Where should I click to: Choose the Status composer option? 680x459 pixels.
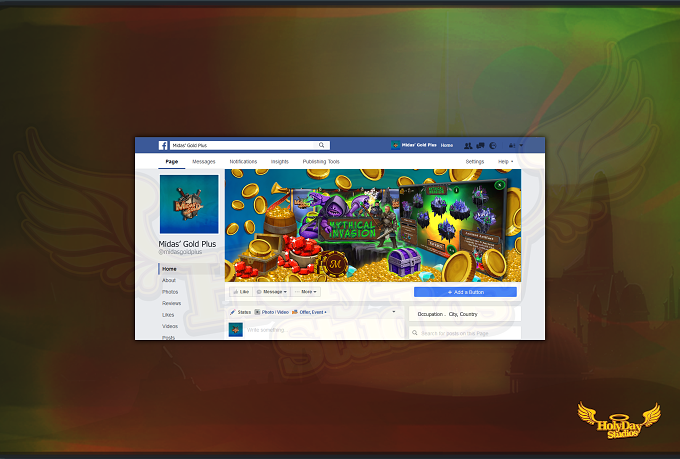(241, 312)
